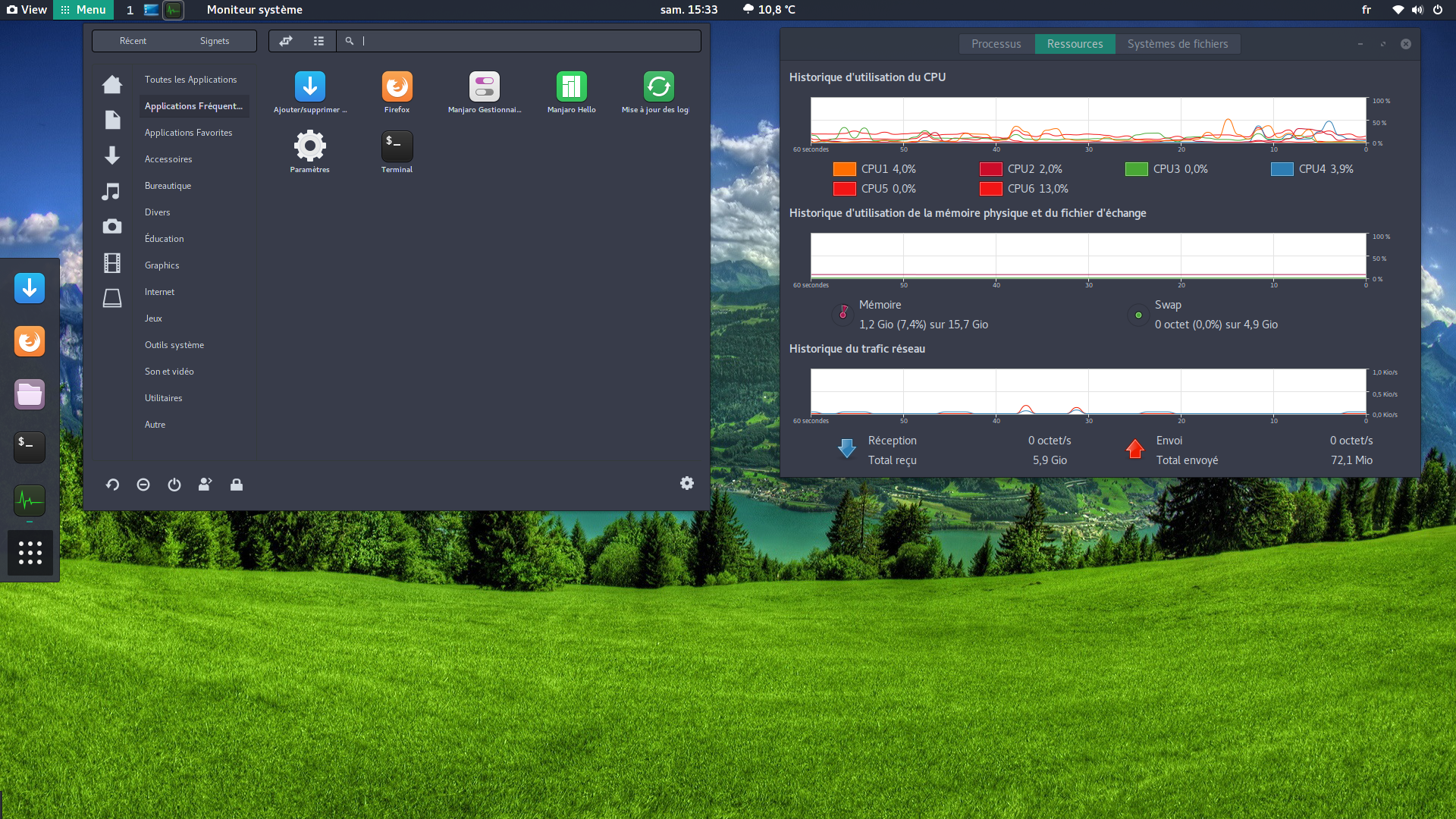Click CPU1 orange color swatch

click(x=844, y=169)
